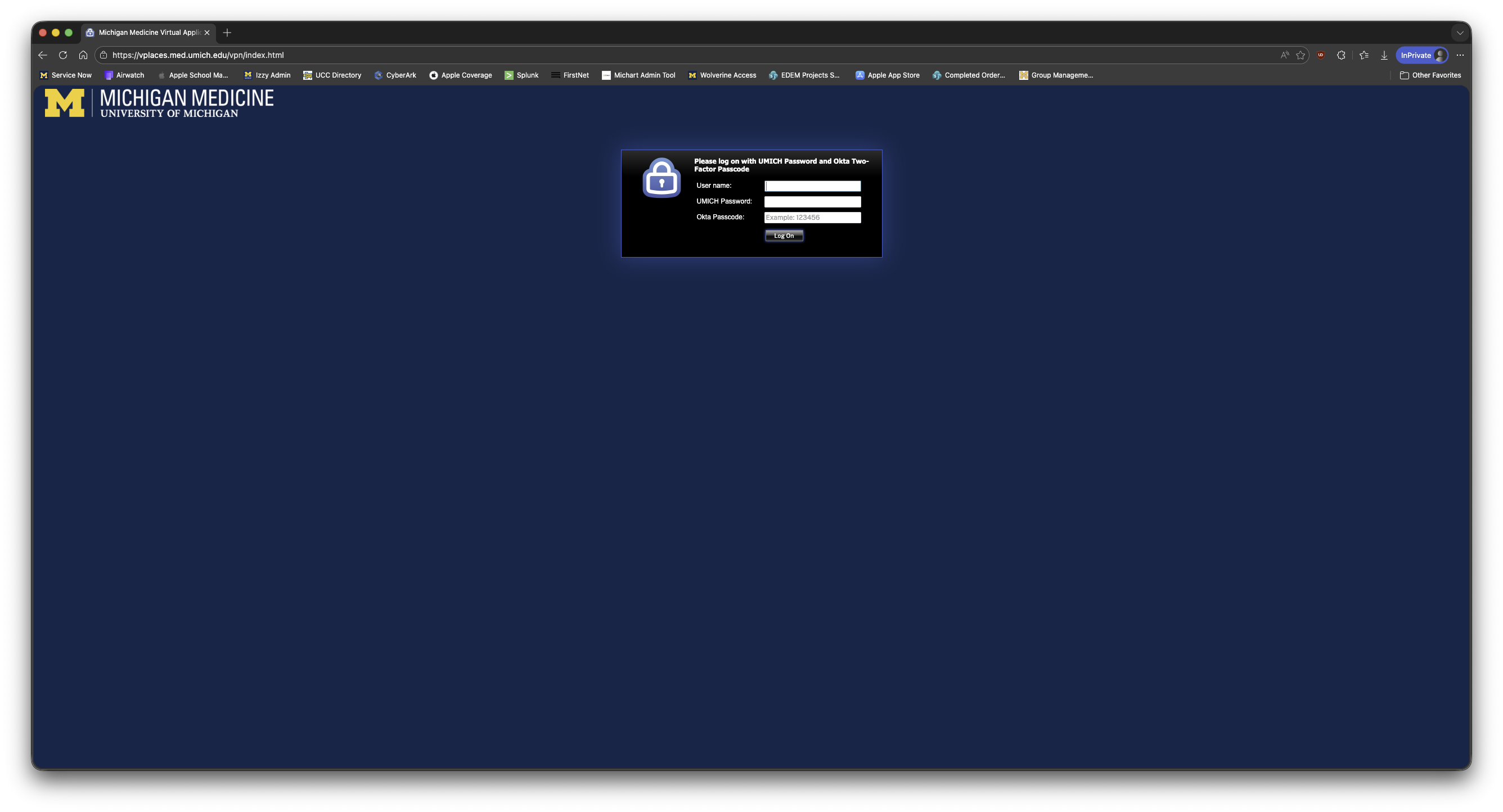Open the UCC Directory bookmark
The image size is (1503, 812).
[x=332, y=75]
